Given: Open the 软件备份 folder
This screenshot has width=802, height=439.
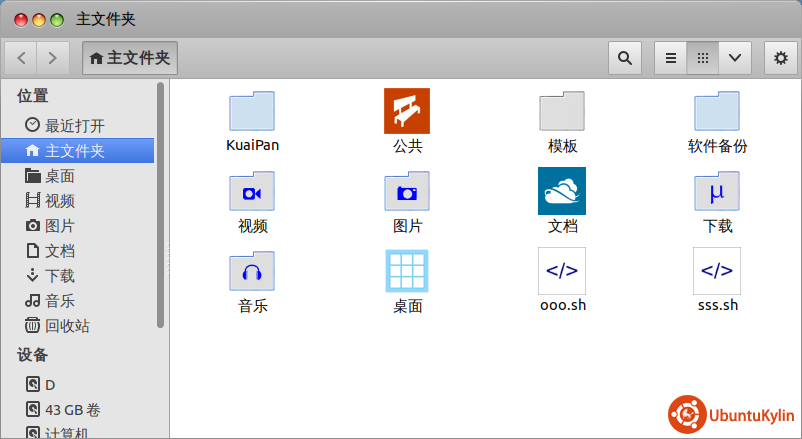Looking at the screenshot, I should coord(717,111).
